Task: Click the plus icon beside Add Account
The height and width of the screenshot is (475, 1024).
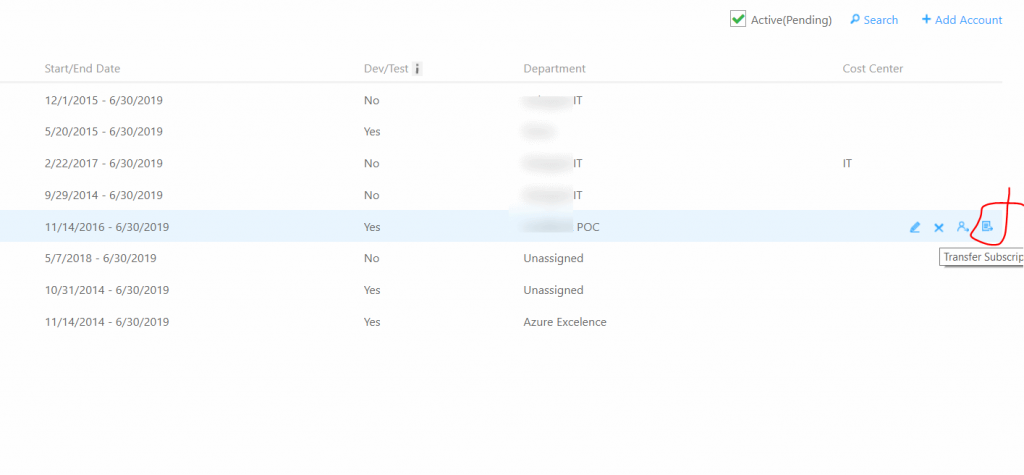Action: [x=926, y=20]
